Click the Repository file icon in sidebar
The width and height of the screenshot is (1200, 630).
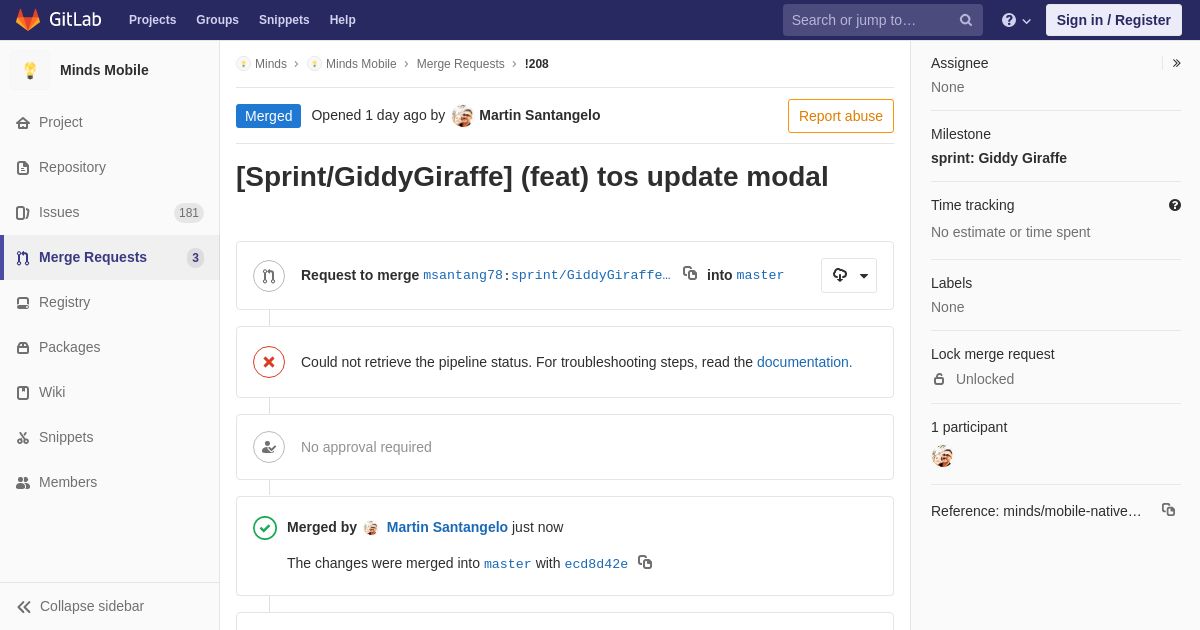tap(23, 168)
